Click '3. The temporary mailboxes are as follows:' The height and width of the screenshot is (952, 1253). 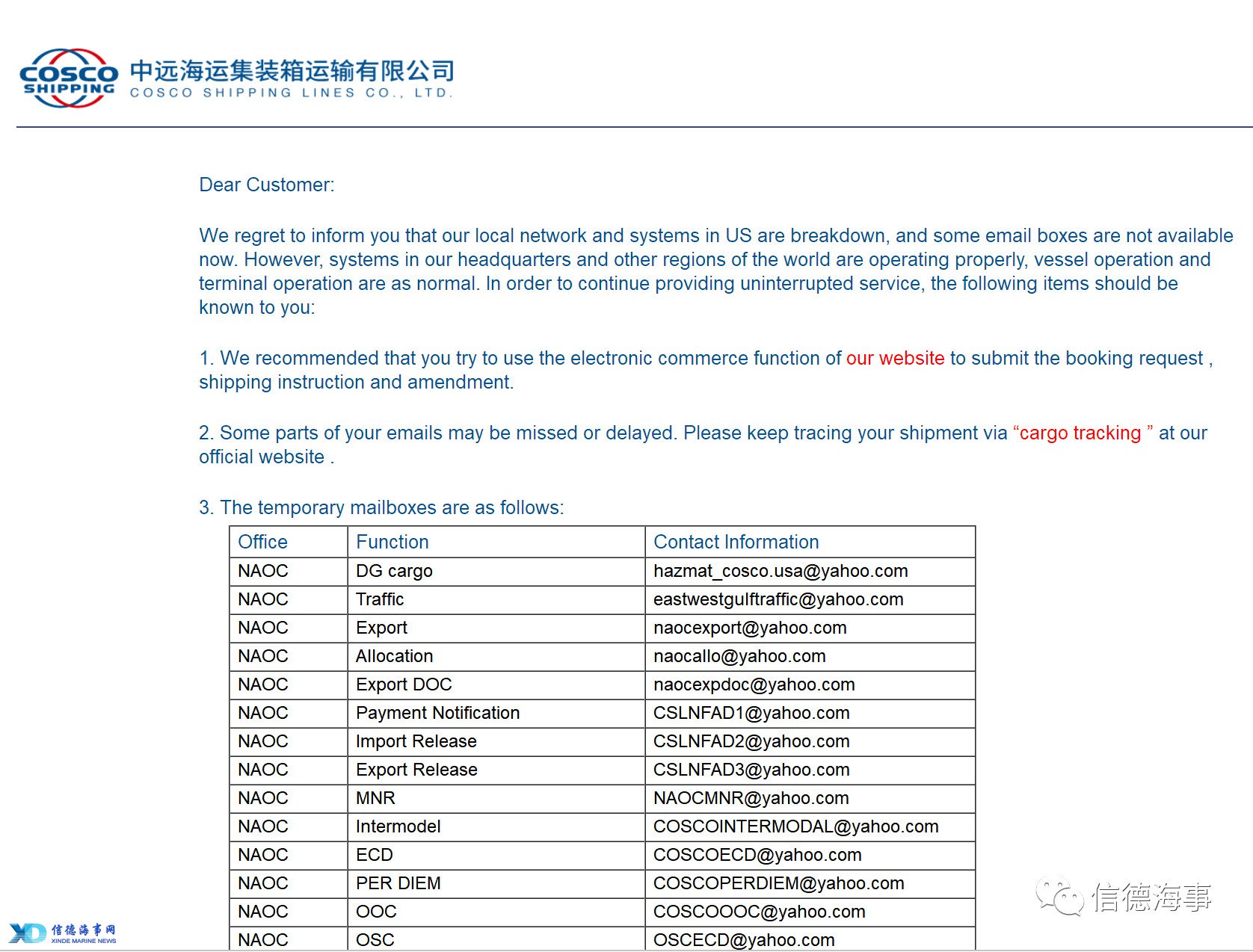[x=381, y=507]
